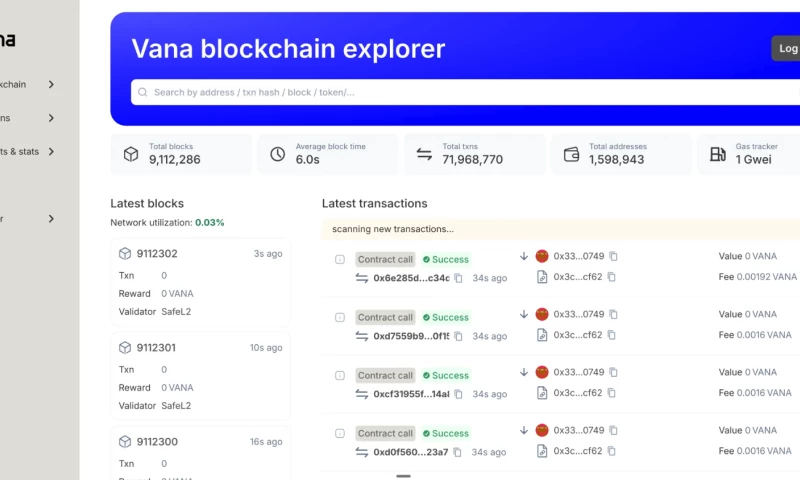Expand the Blockchain sidebar menu chevron
Viewport: 800px width, 480px height.
[x=51, y=84]
